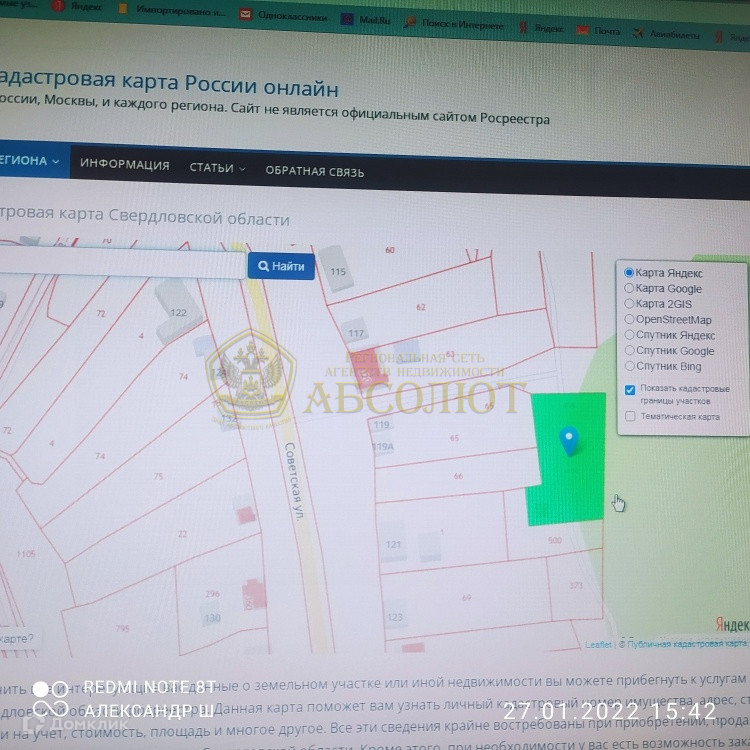Open the Авиабилеты bookmark
The height and width of the screenshot is (750, 750).
pos(667,33)
